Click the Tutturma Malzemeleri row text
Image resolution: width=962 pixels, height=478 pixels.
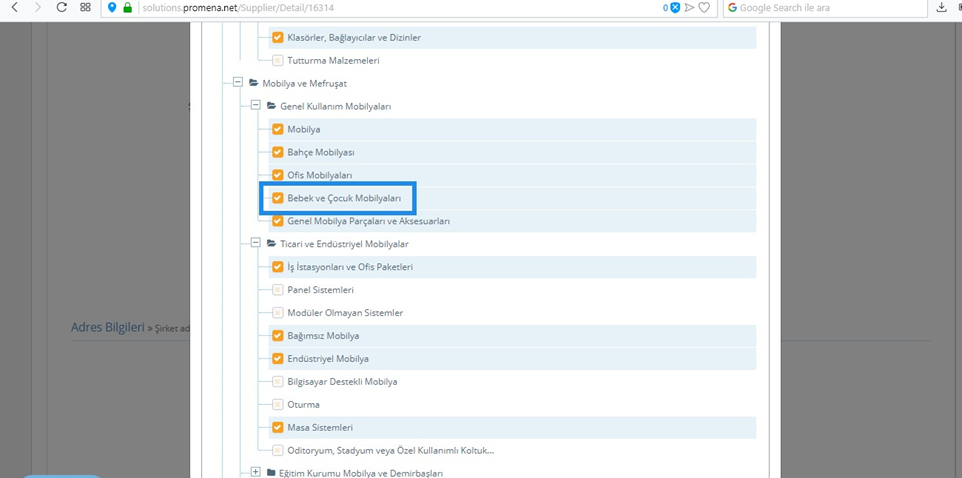334,61
